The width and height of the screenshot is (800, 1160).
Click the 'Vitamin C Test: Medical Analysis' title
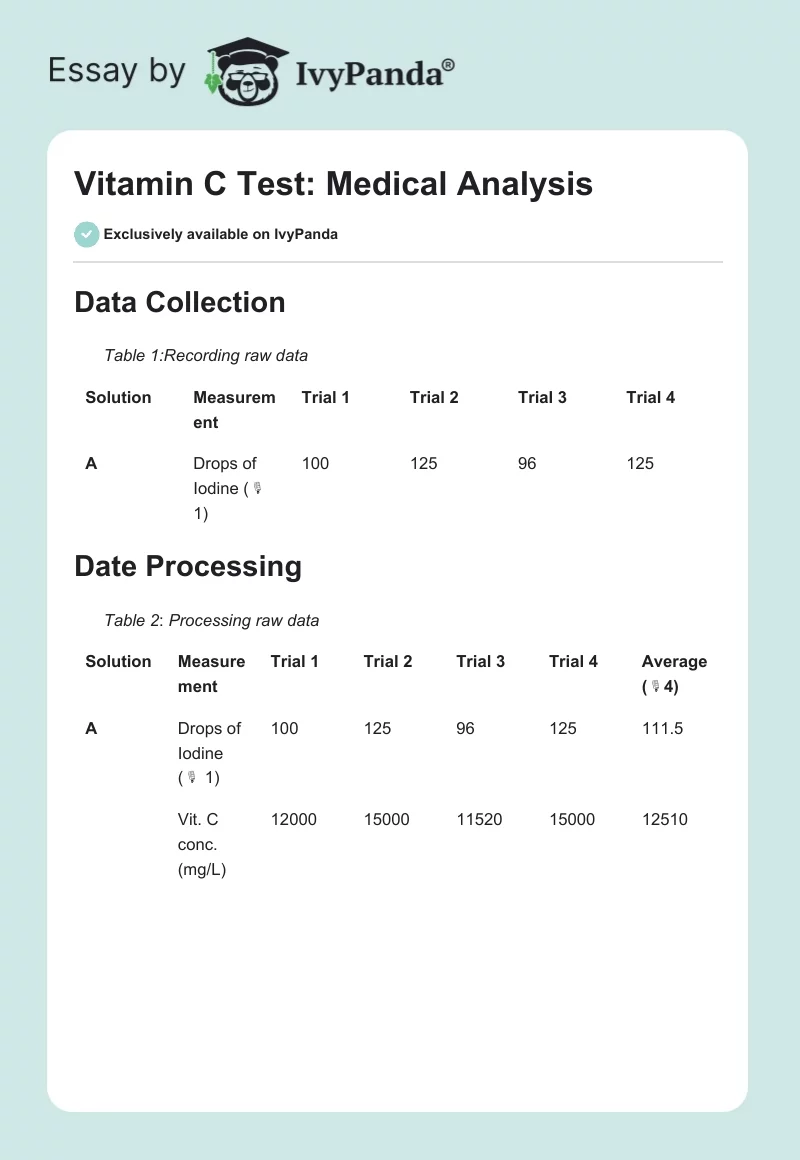tap(333, 184)
